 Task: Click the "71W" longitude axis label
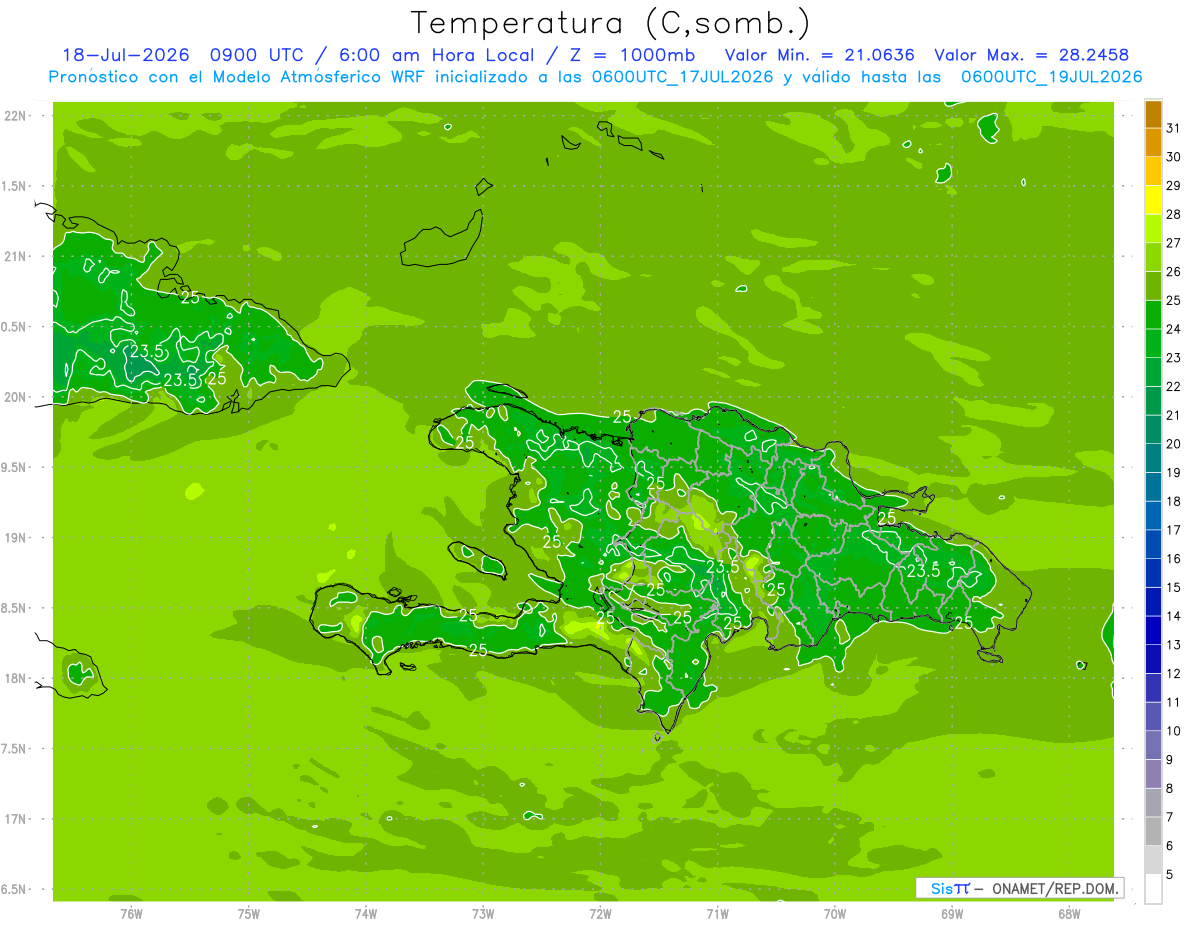click(717, 914)
